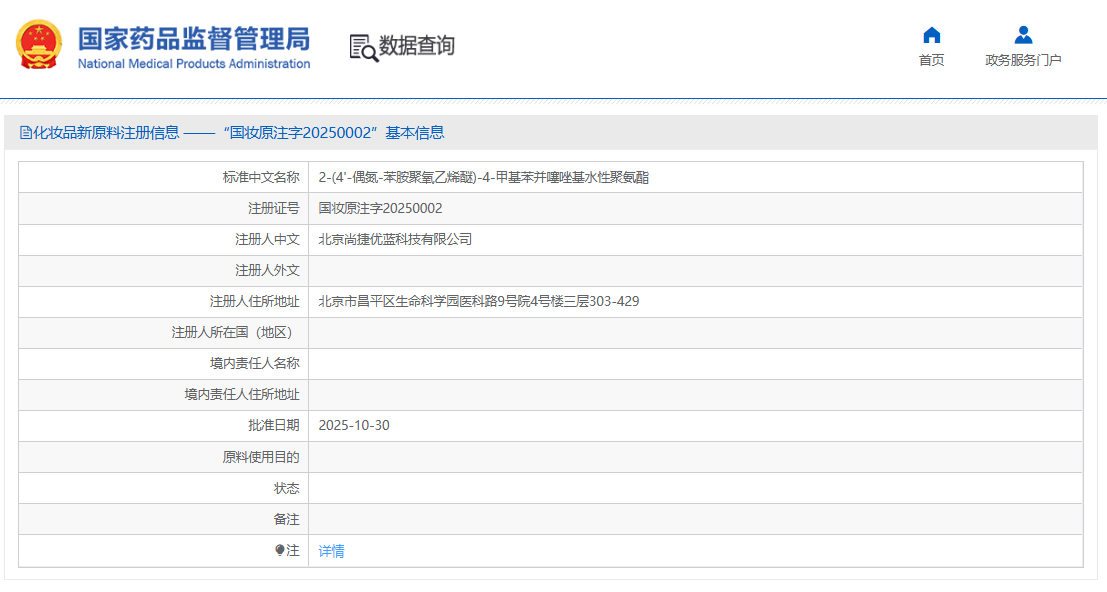The width and height of the screenshot is (1107, 592).
Task: Open the 详情 link in the 注 row
Action: click(331, 551)
